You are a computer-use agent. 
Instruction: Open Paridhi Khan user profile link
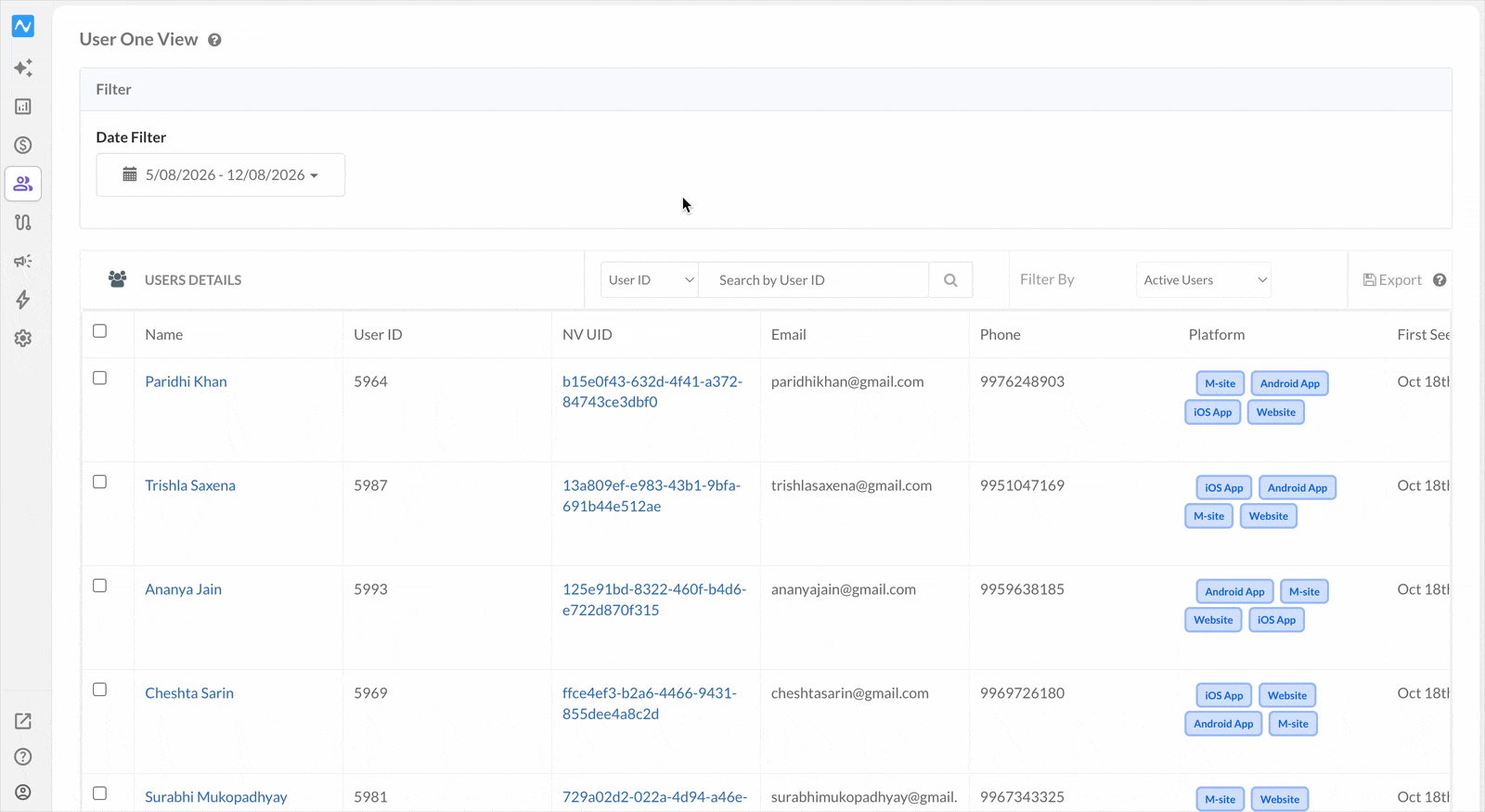coord(186,381)
